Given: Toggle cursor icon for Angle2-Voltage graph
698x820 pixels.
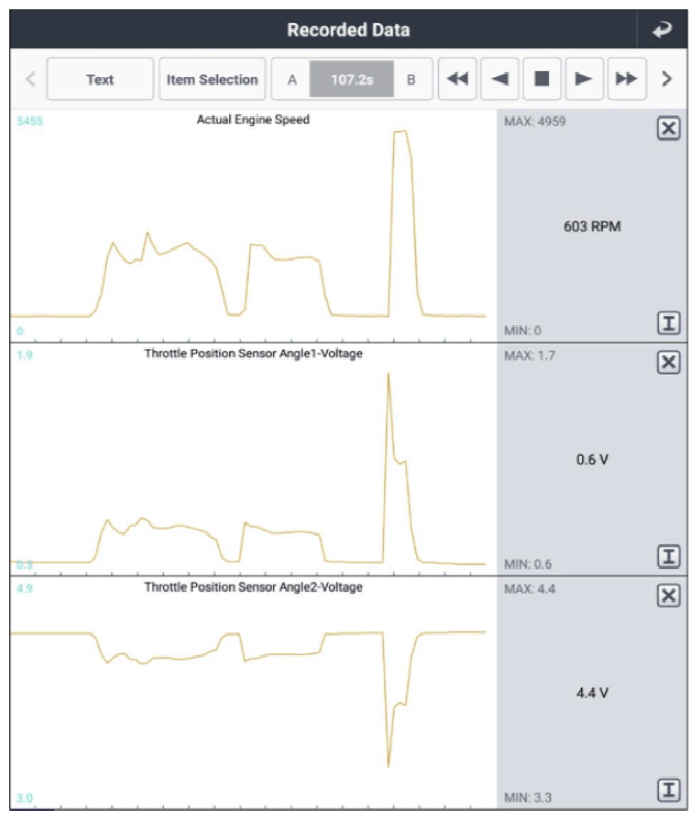Looking at the screenshot, I should click(x=669, y=790).
